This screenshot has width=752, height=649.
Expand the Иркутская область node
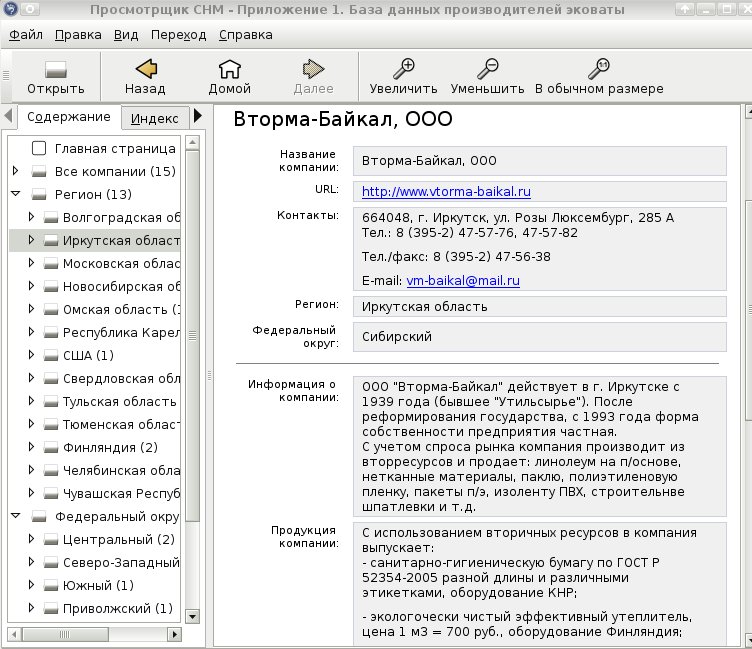pyautogui.click(x=31, y=240)
